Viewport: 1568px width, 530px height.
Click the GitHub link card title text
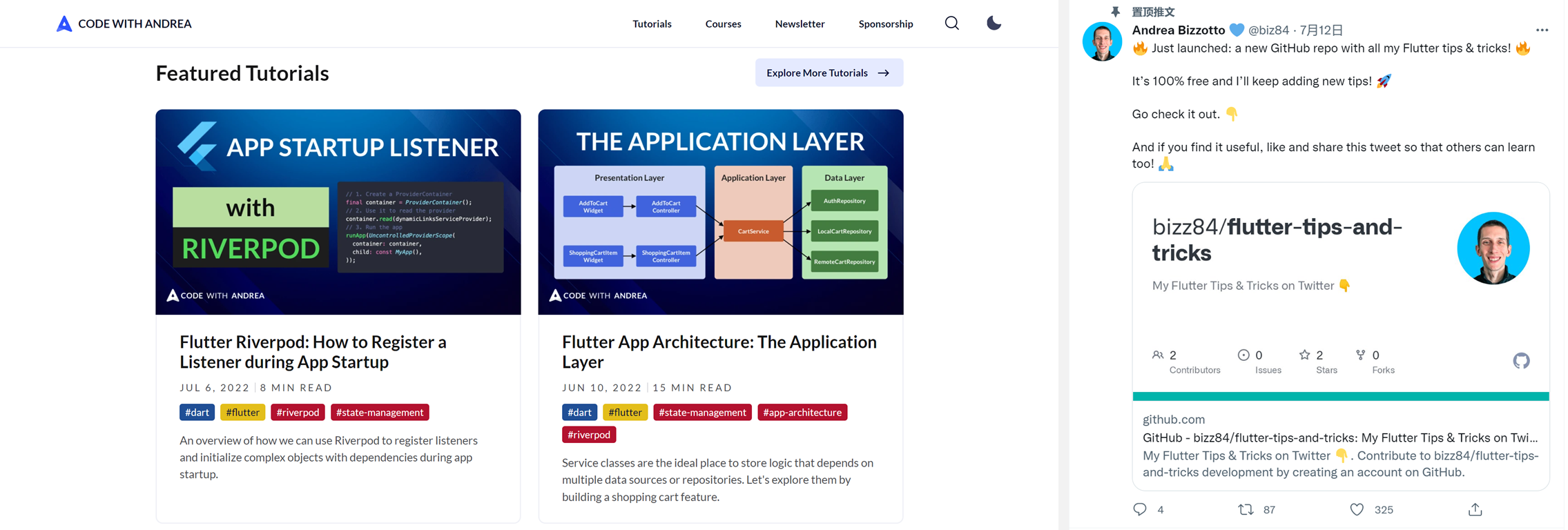pyautogui.click(x=1340, y=438)
